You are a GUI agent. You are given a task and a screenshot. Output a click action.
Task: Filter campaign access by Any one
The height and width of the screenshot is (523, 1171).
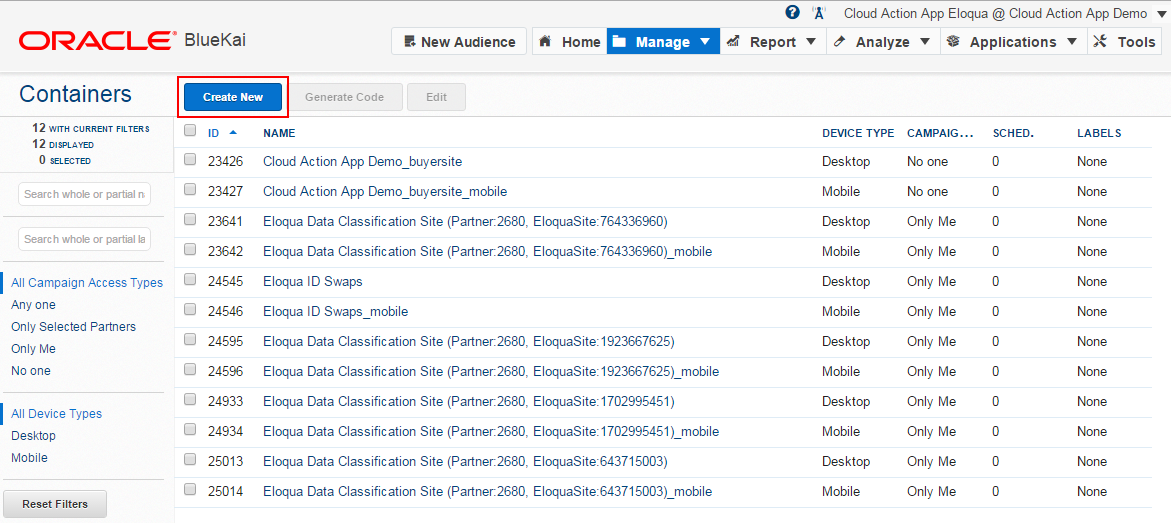point(33,305)
